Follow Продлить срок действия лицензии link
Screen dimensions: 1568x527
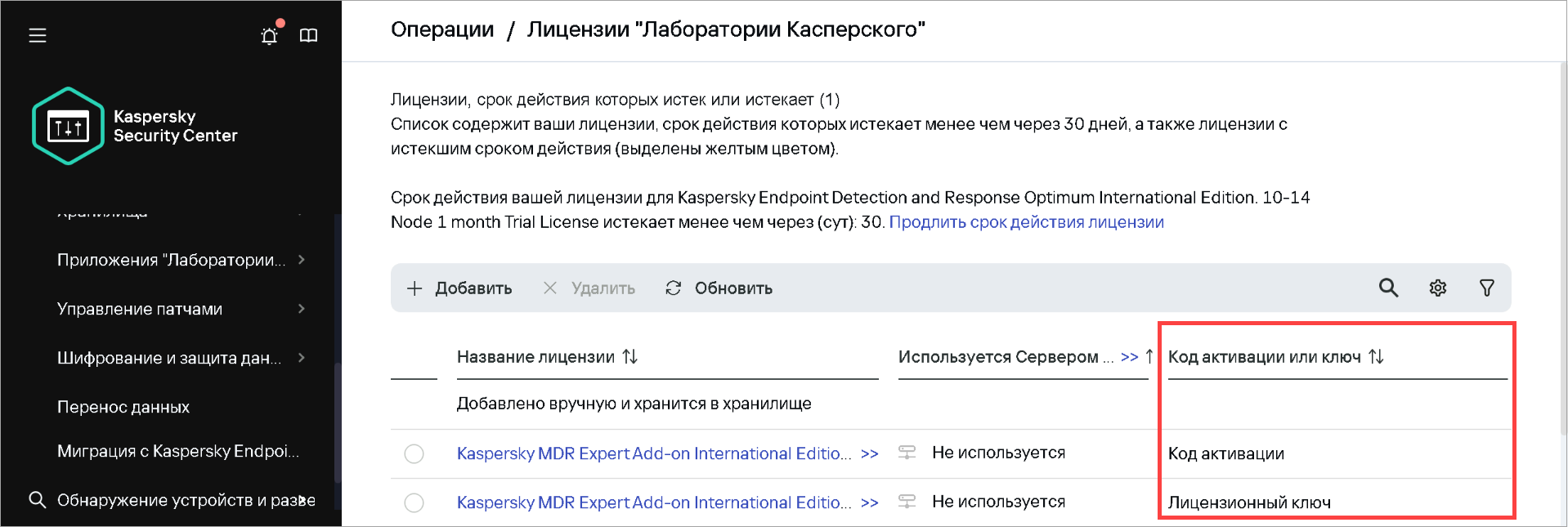click(x=1026, y=222)
